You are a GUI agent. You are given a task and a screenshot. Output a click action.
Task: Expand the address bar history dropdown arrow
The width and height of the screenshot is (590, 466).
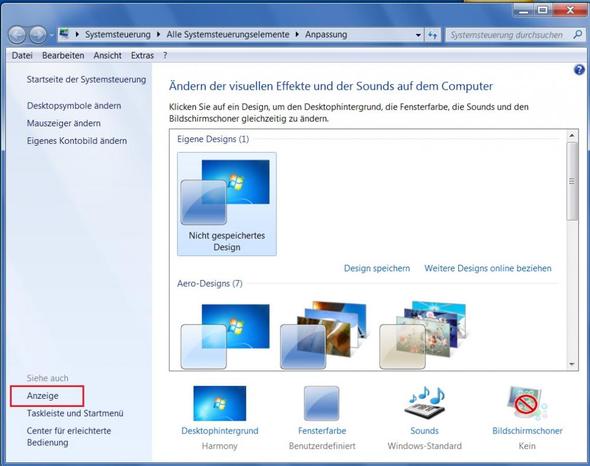tap(418, 35)
